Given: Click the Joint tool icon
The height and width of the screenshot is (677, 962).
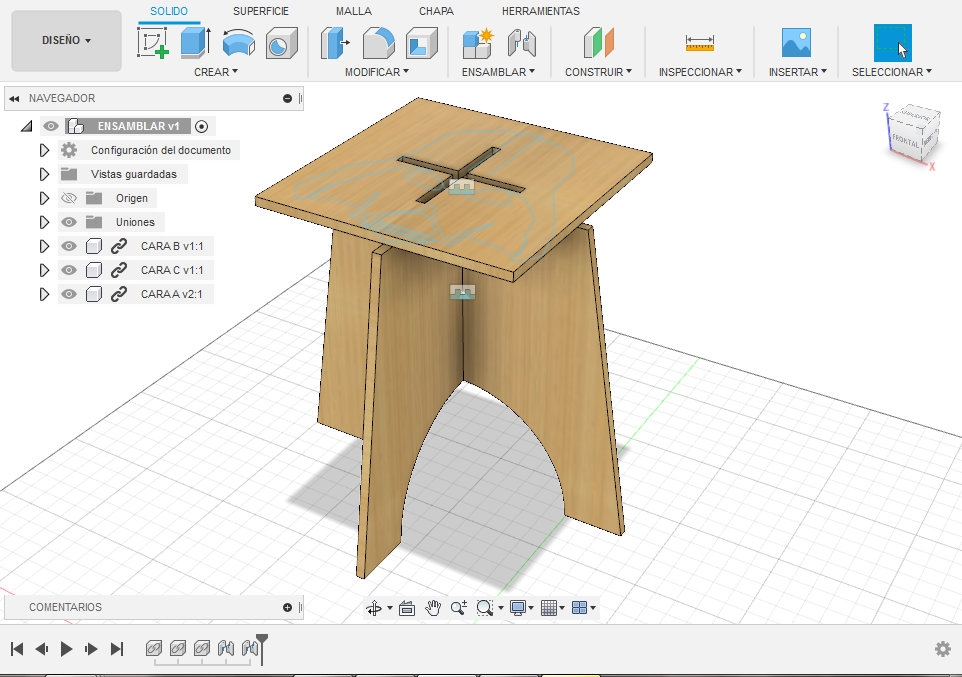Looking at the screenshot, I should [521, 43].
